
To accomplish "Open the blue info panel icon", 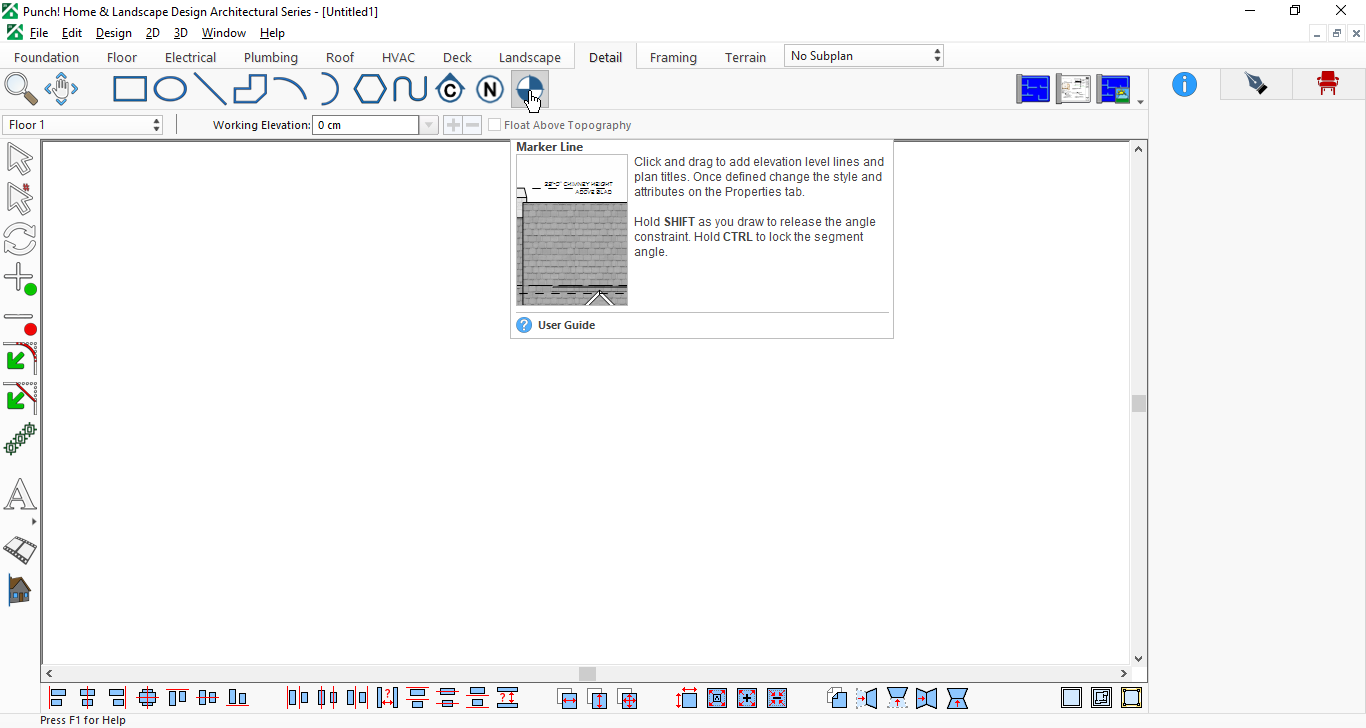I will [x=1185, y=85].
